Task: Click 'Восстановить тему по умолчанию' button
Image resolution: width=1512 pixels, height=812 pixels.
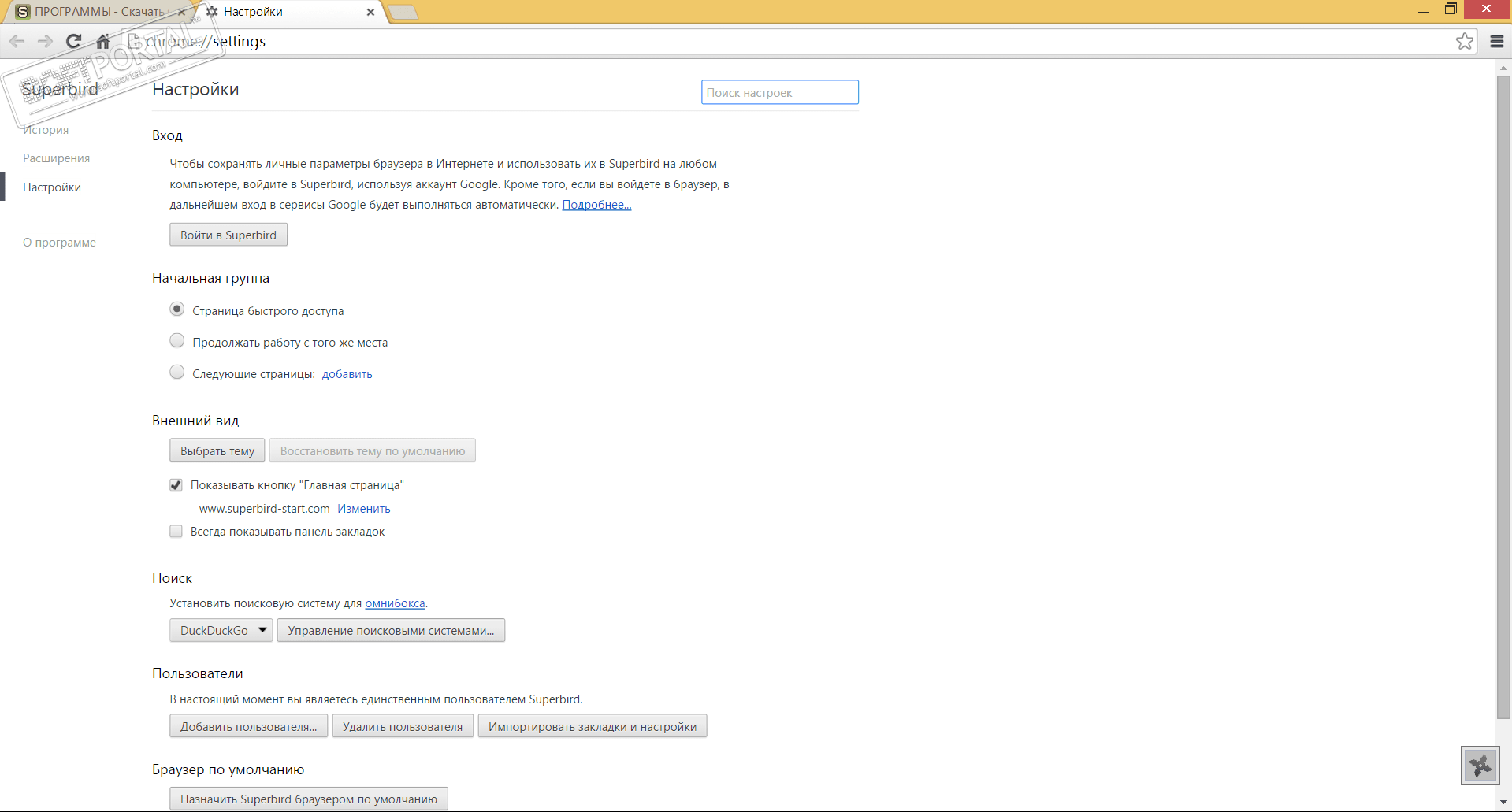Action: [x=373, y=450]
